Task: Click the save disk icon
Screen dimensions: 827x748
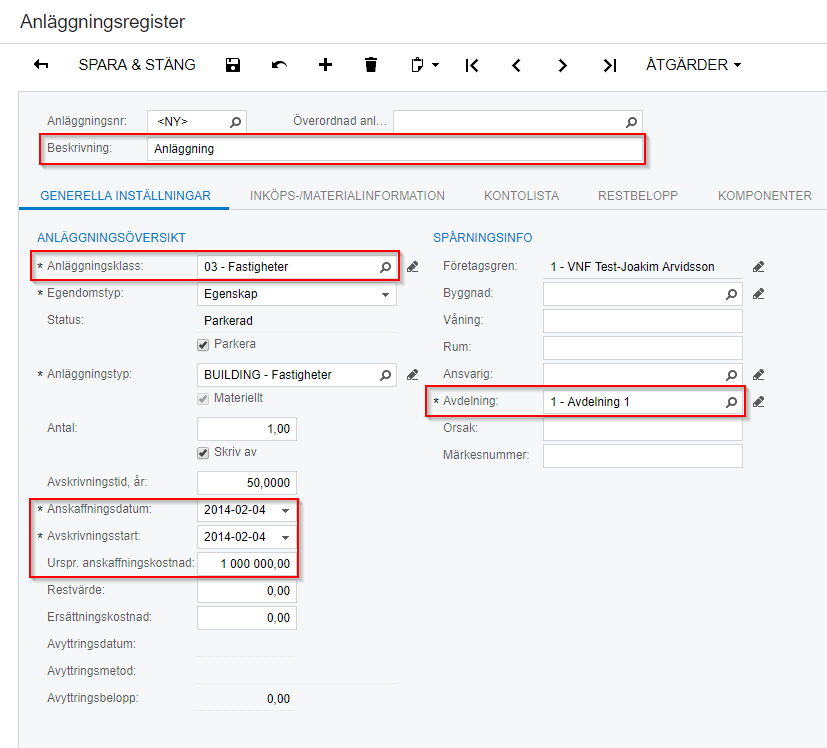Action: point(233,65)
